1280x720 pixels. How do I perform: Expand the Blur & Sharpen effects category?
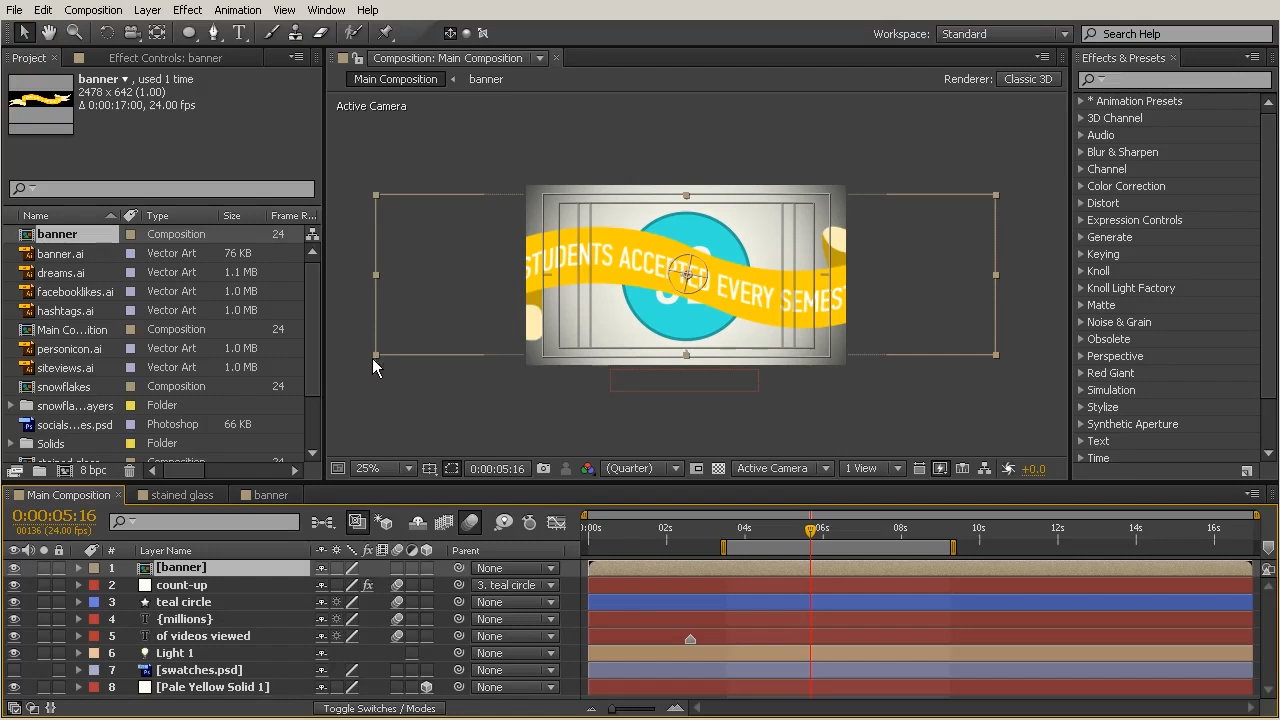(1081, 152)
